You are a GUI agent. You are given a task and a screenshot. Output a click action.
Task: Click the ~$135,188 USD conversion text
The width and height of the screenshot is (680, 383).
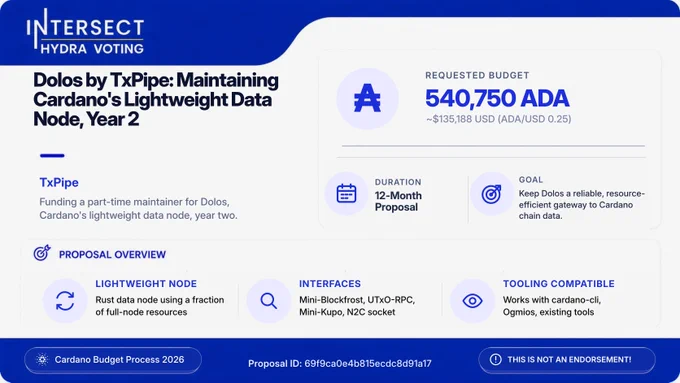pos(498,119)
